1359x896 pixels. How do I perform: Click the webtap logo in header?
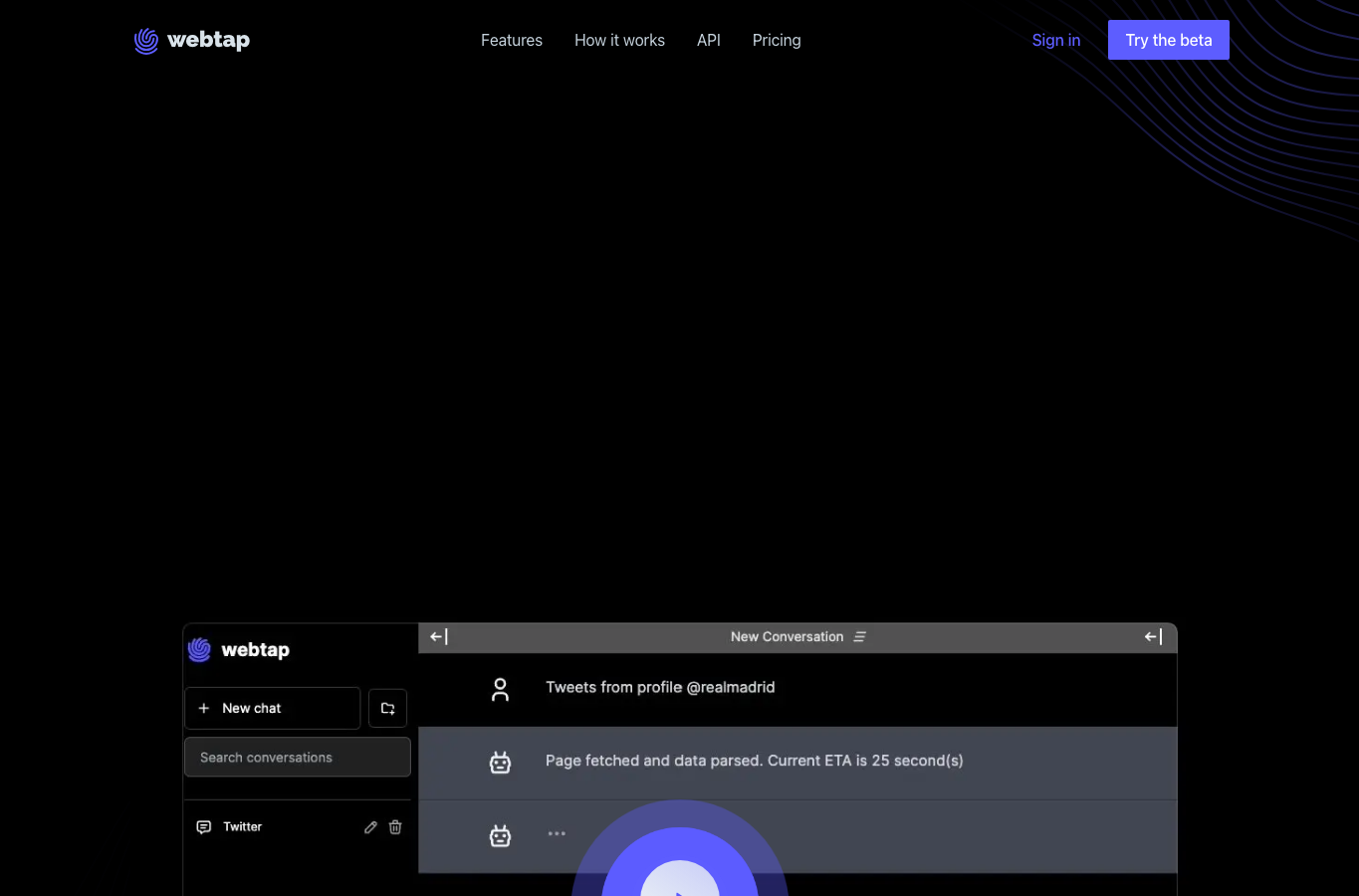(192, 40)
